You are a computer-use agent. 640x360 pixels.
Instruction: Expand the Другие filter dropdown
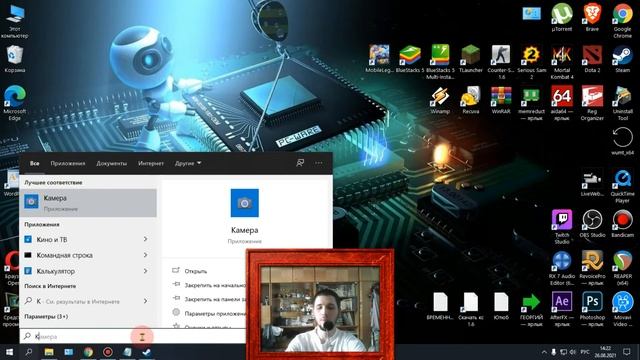pos(188,163)
